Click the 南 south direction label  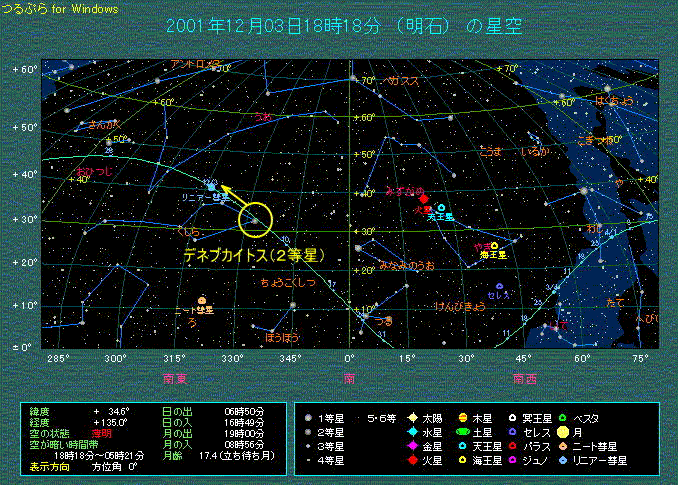[x=350, y=378]
